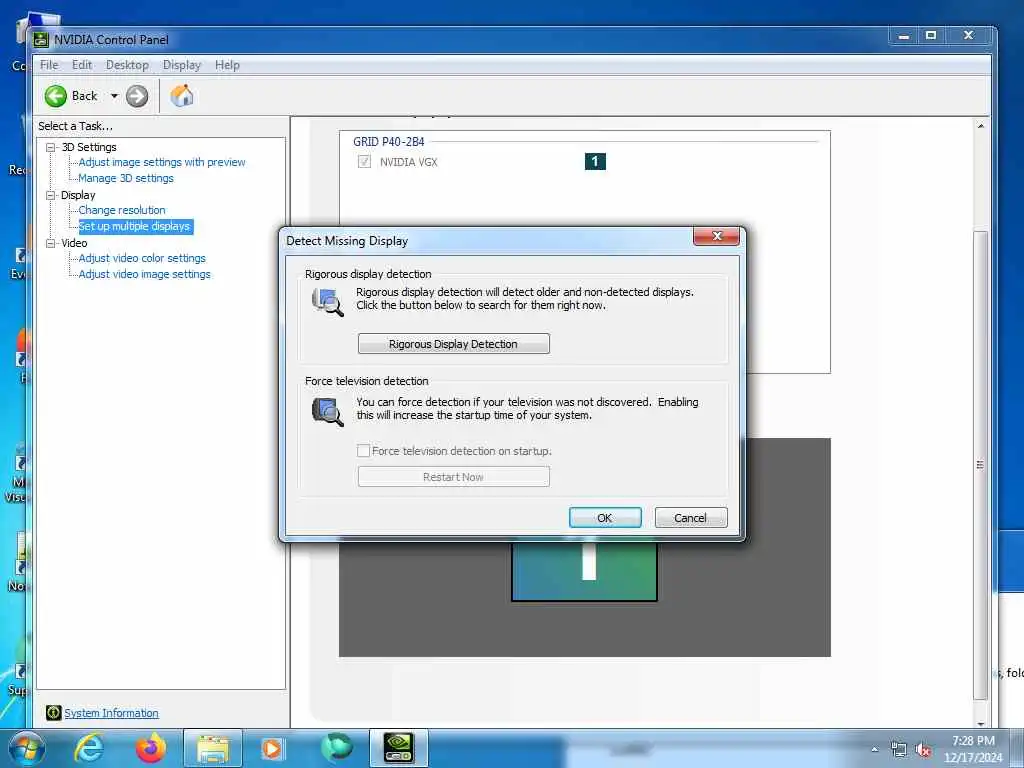
Task: Click the green Back arrow icon
Action: (x=56, y=96)
